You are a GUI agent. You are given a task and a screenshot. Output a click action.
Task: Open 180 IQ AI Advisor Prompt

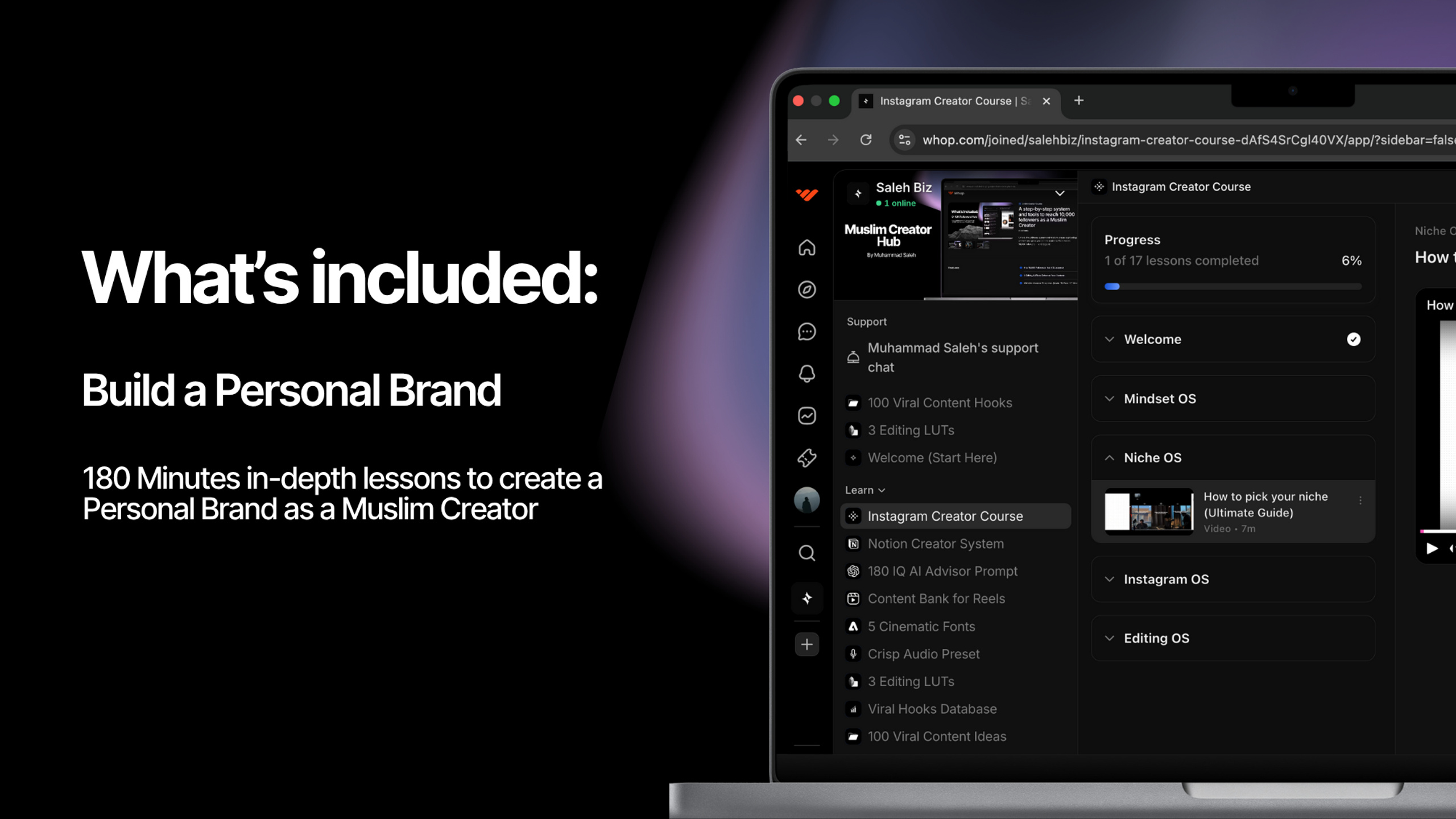coord(955,571)
